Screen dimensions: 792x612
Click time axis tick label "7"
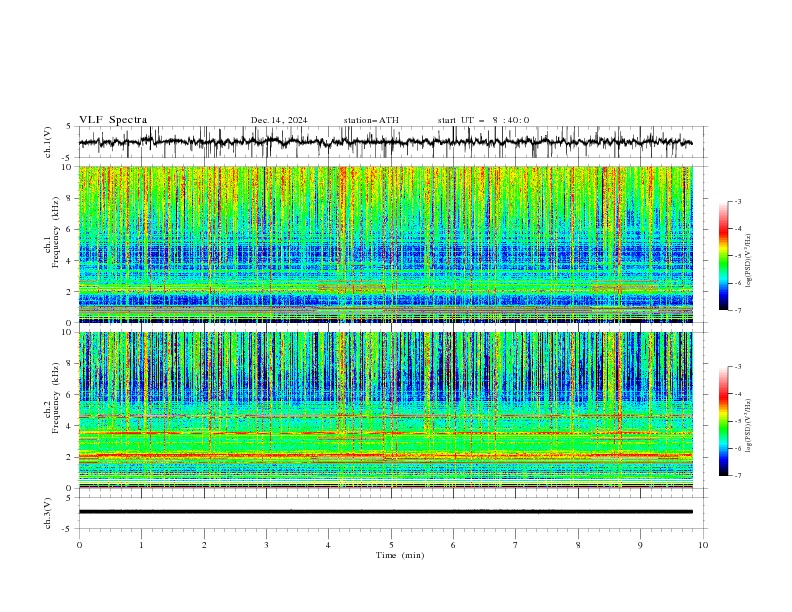(516, 545)
